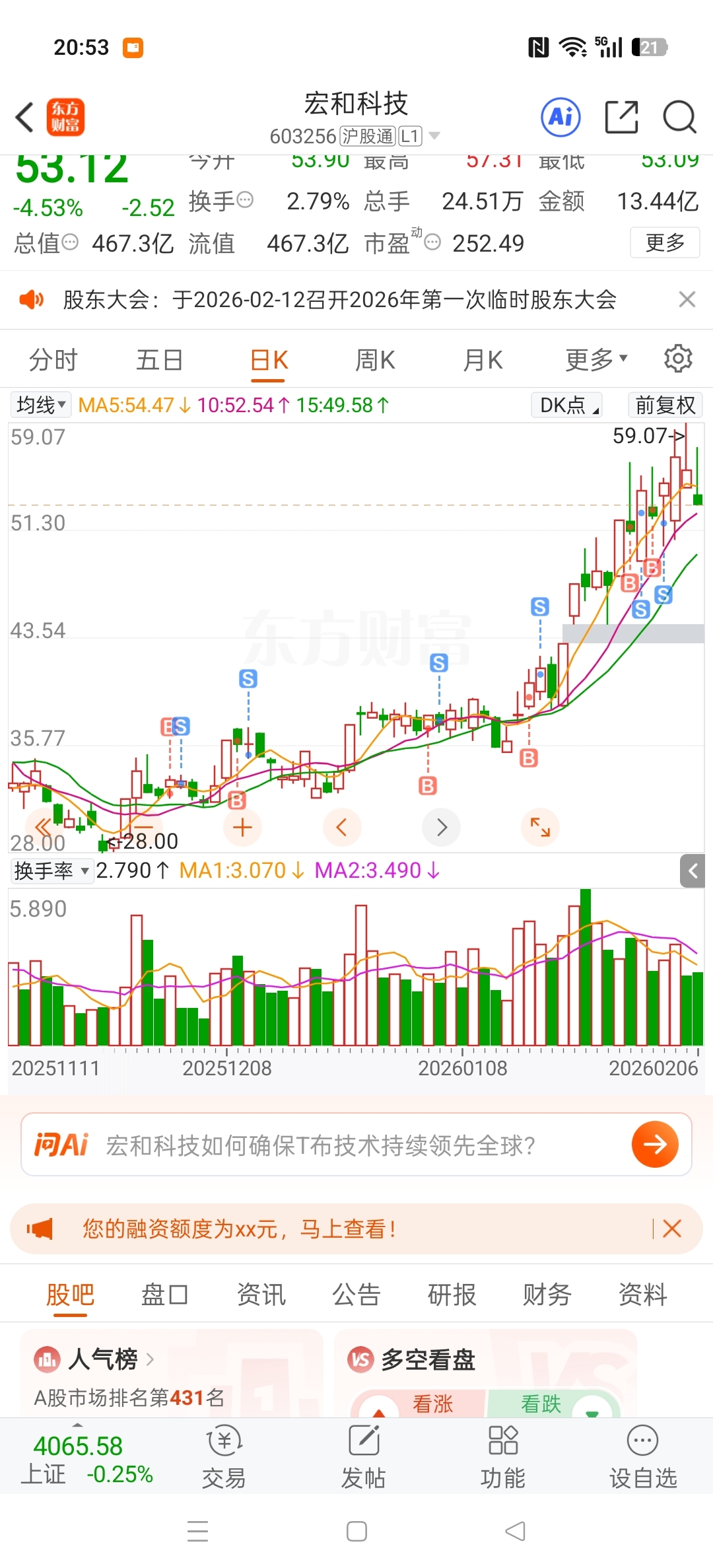This screenshot has height=1568, width=713.
Task: Submit the 问Ai question orange arrow
Action: pos(655,1144)
